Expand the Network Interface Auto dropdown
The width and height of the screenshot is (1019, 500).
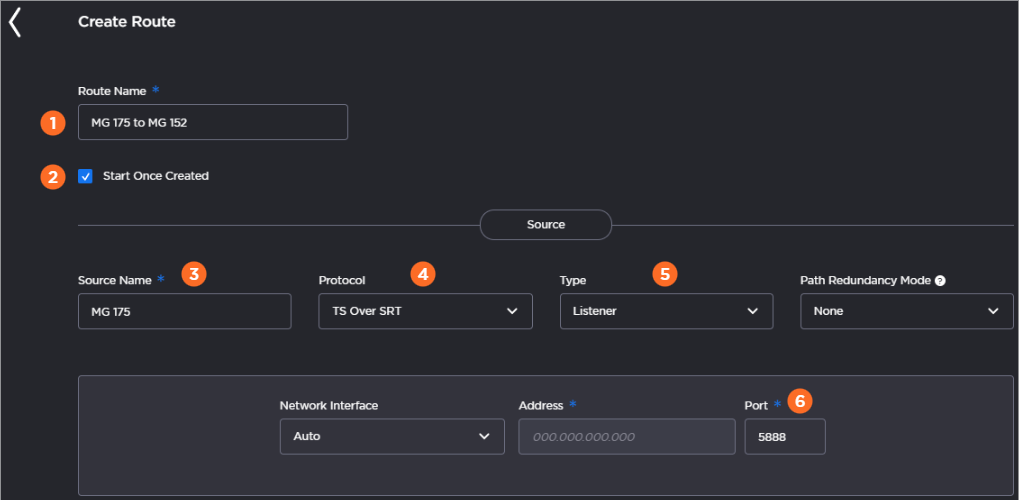coord(393,436)
